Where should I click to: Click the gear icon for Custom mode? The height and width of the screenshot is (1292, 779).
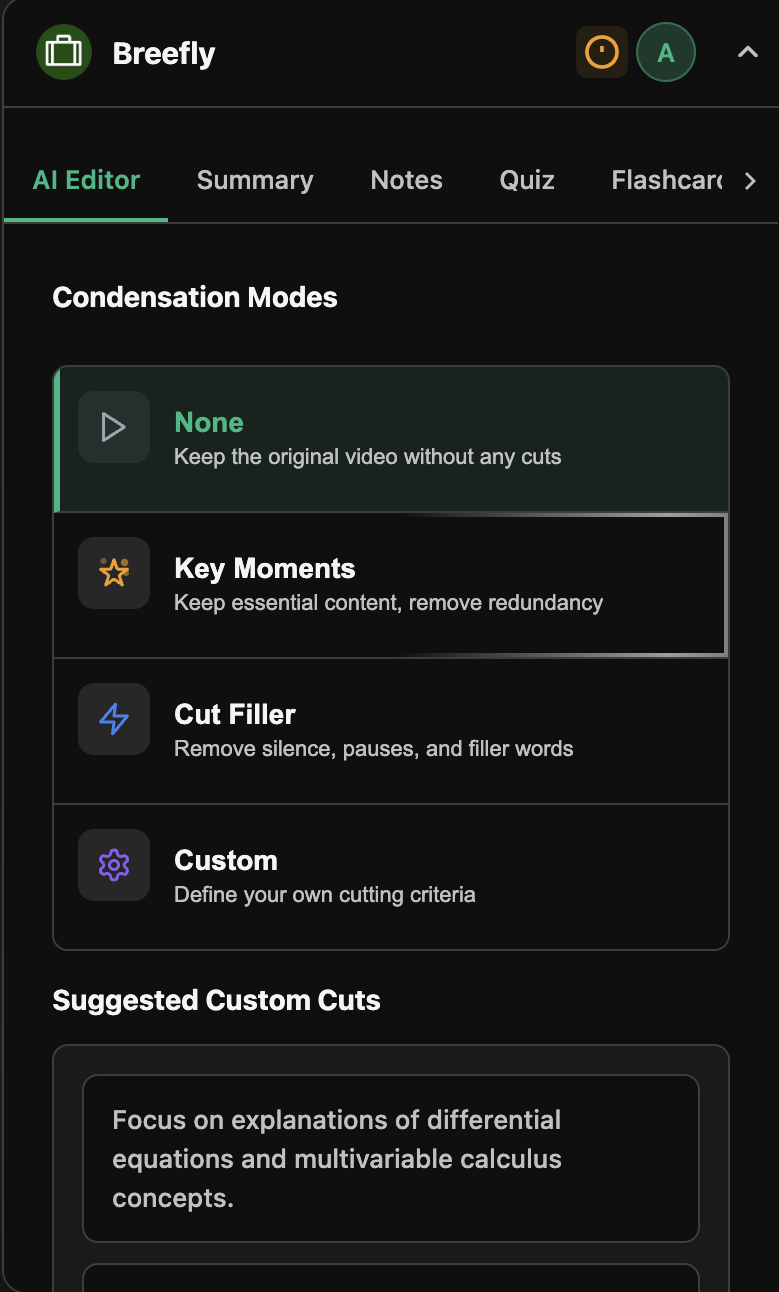tap(113, 865)
